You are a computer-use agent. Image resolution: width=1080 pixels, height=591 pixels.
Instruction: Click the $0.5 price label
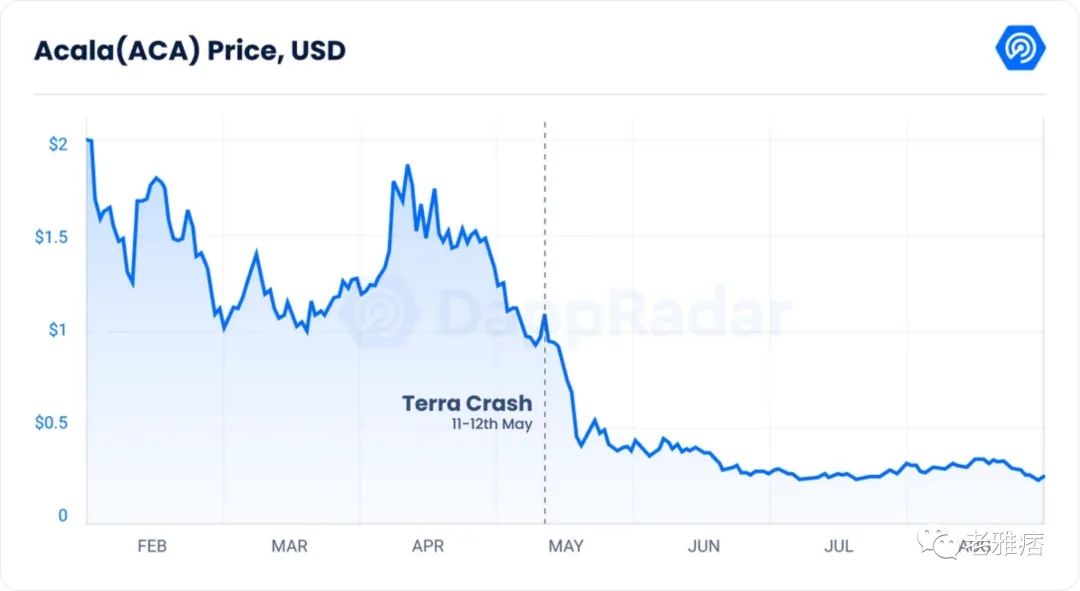[51, 422]
